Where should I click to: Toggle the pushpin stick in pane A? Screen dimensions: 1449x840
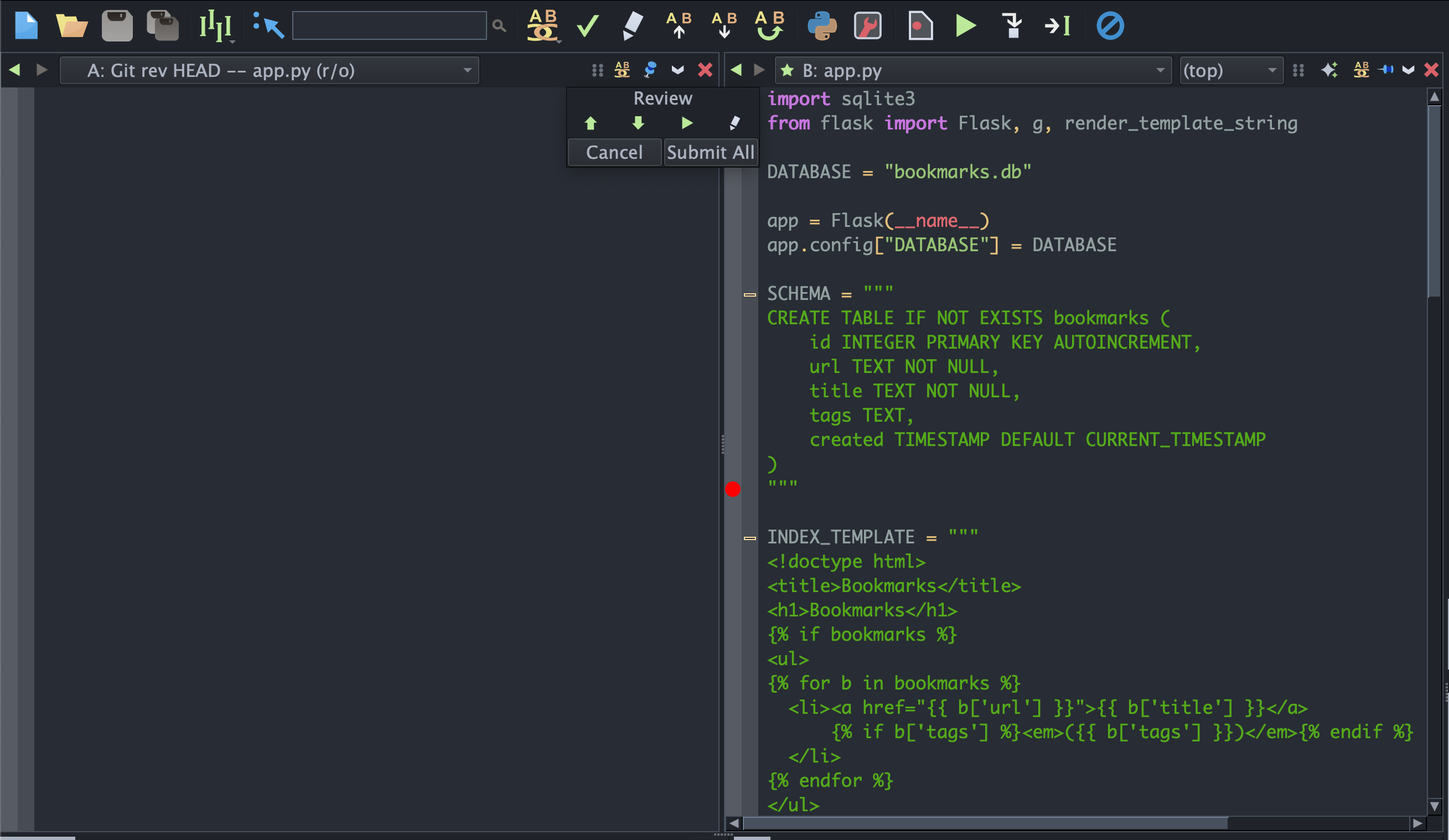coord(650,70)
